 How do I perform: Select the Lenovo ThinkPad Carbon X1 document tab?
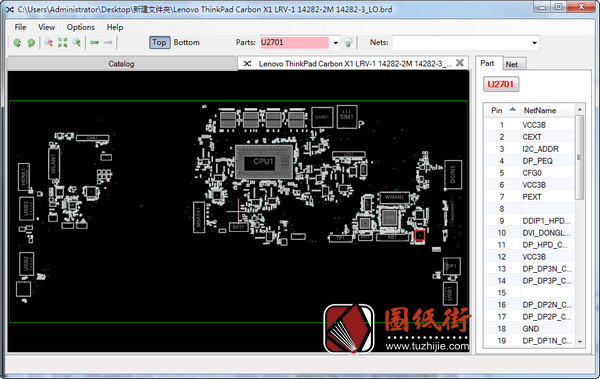point(354,64)
